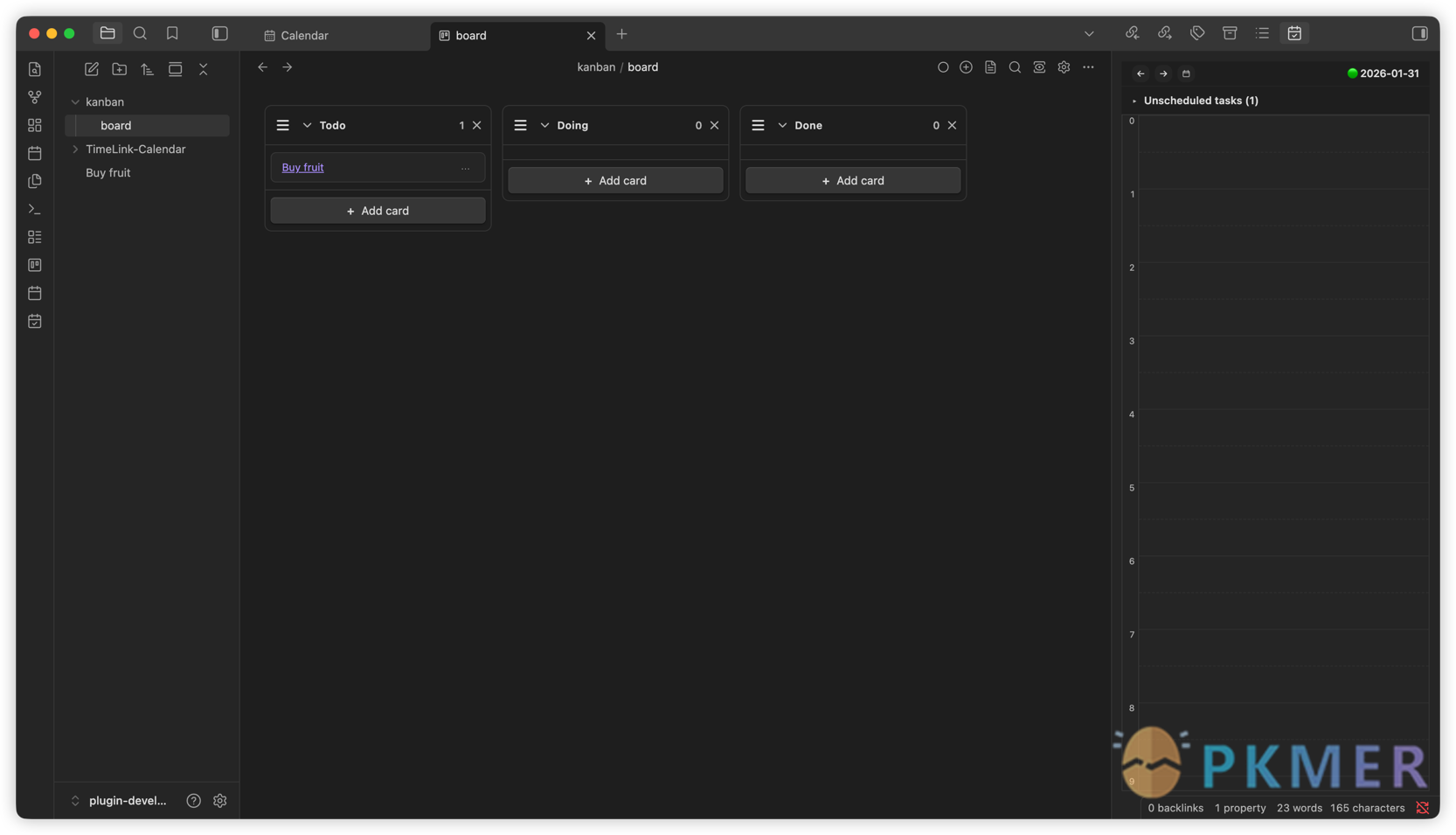This screenshot has width=1456, height=835.
Task: Click the Done list drag handle
Action: (758, 125)
